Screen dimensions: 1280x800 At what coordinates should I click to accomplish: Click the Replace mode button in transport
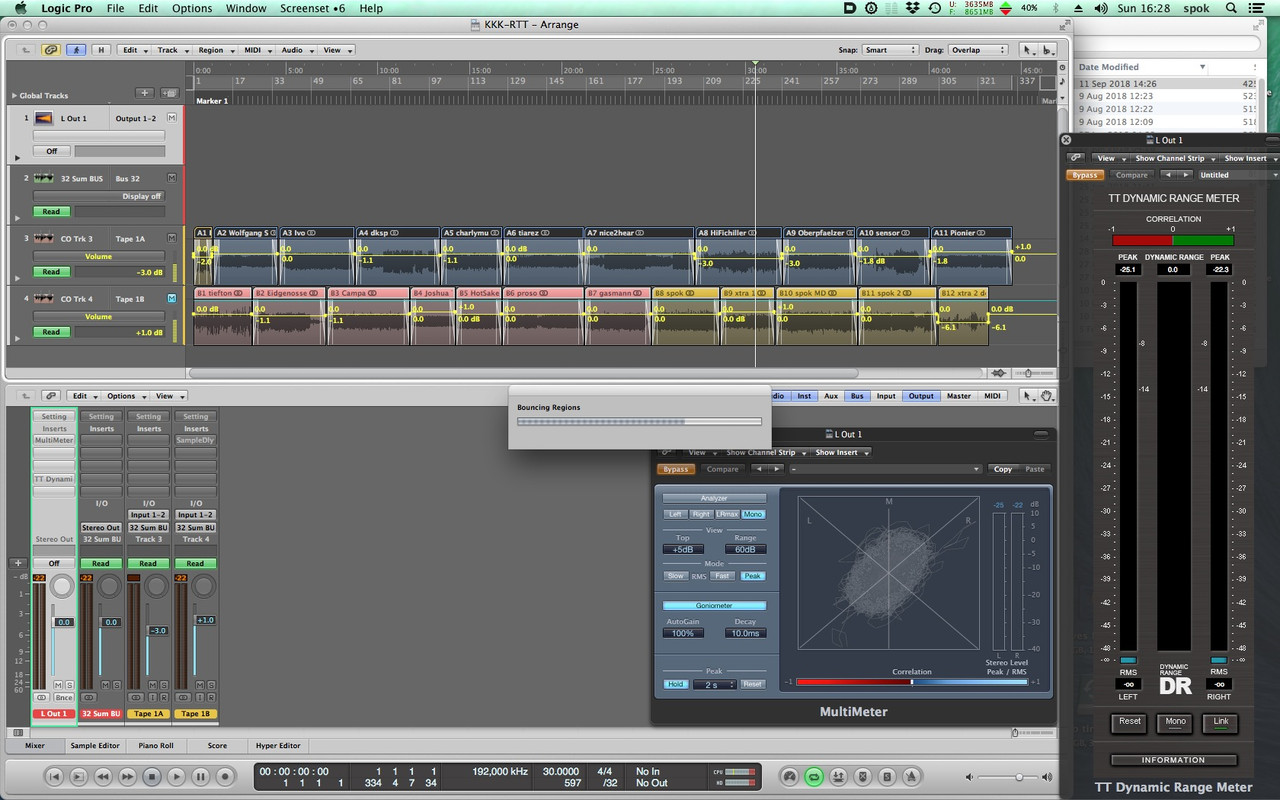pos(863,776)
